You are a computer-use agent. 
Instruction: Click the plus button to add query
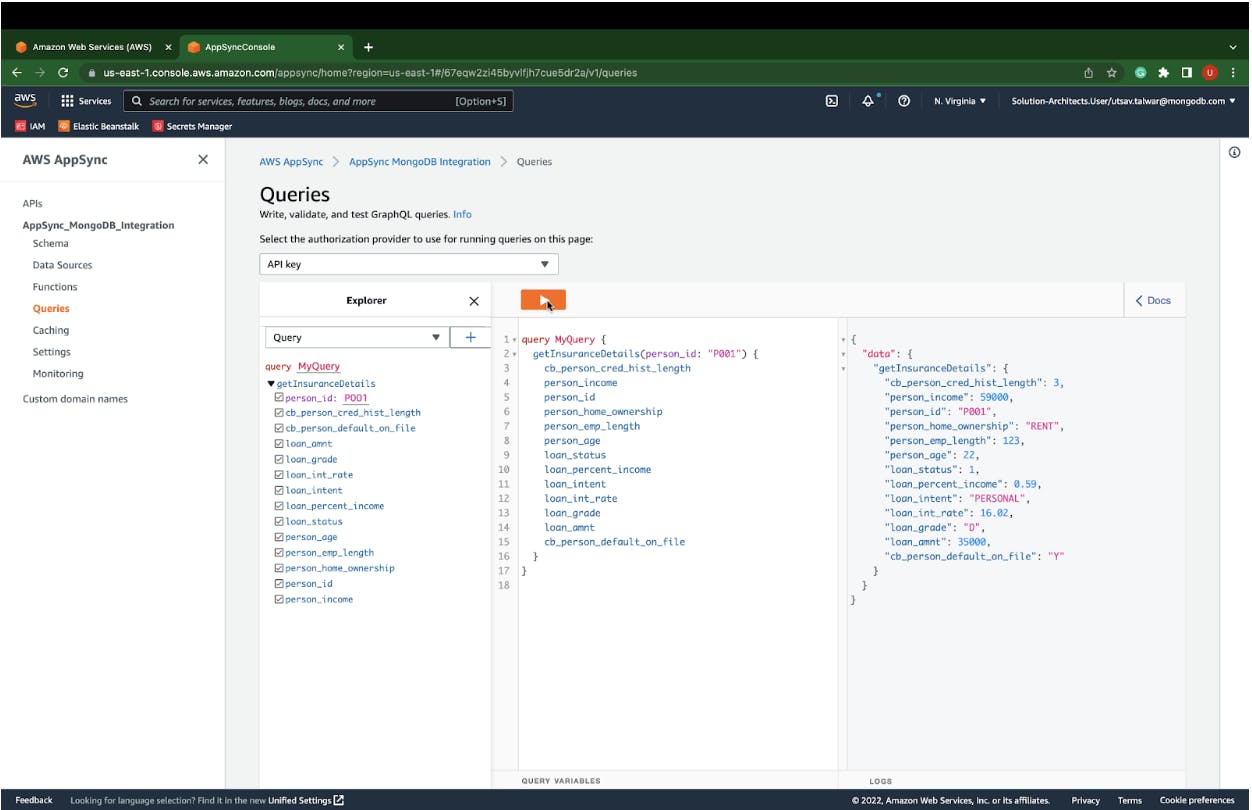[x=470, y=337]
